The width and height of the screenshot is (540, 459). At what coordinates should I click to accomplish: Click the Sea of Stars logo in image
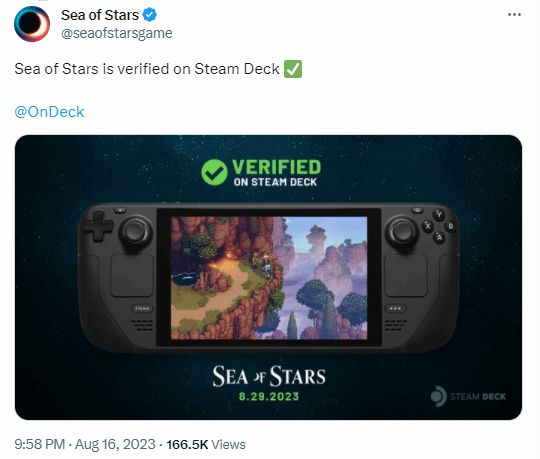point(269,376)
